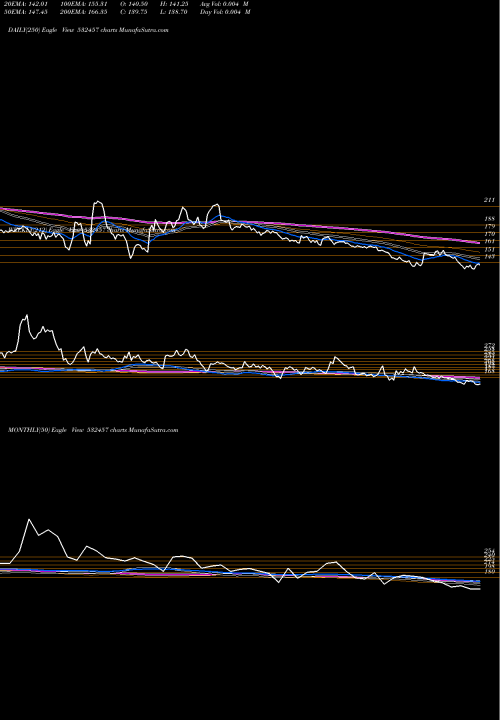Click the 161 price label on daily chart
This screenshot has width=500, height=720.
[x=489, y=241]
